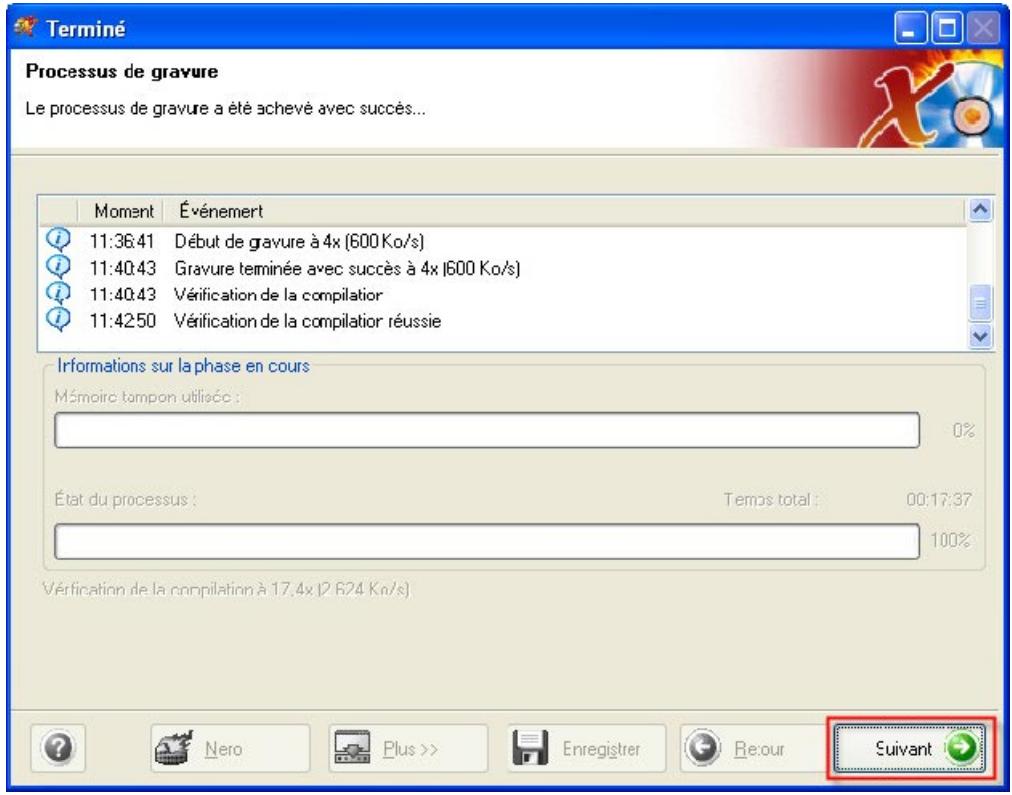Click info icon beside 11:36:41 event
1012x795 pixels.
click(59, 239)
